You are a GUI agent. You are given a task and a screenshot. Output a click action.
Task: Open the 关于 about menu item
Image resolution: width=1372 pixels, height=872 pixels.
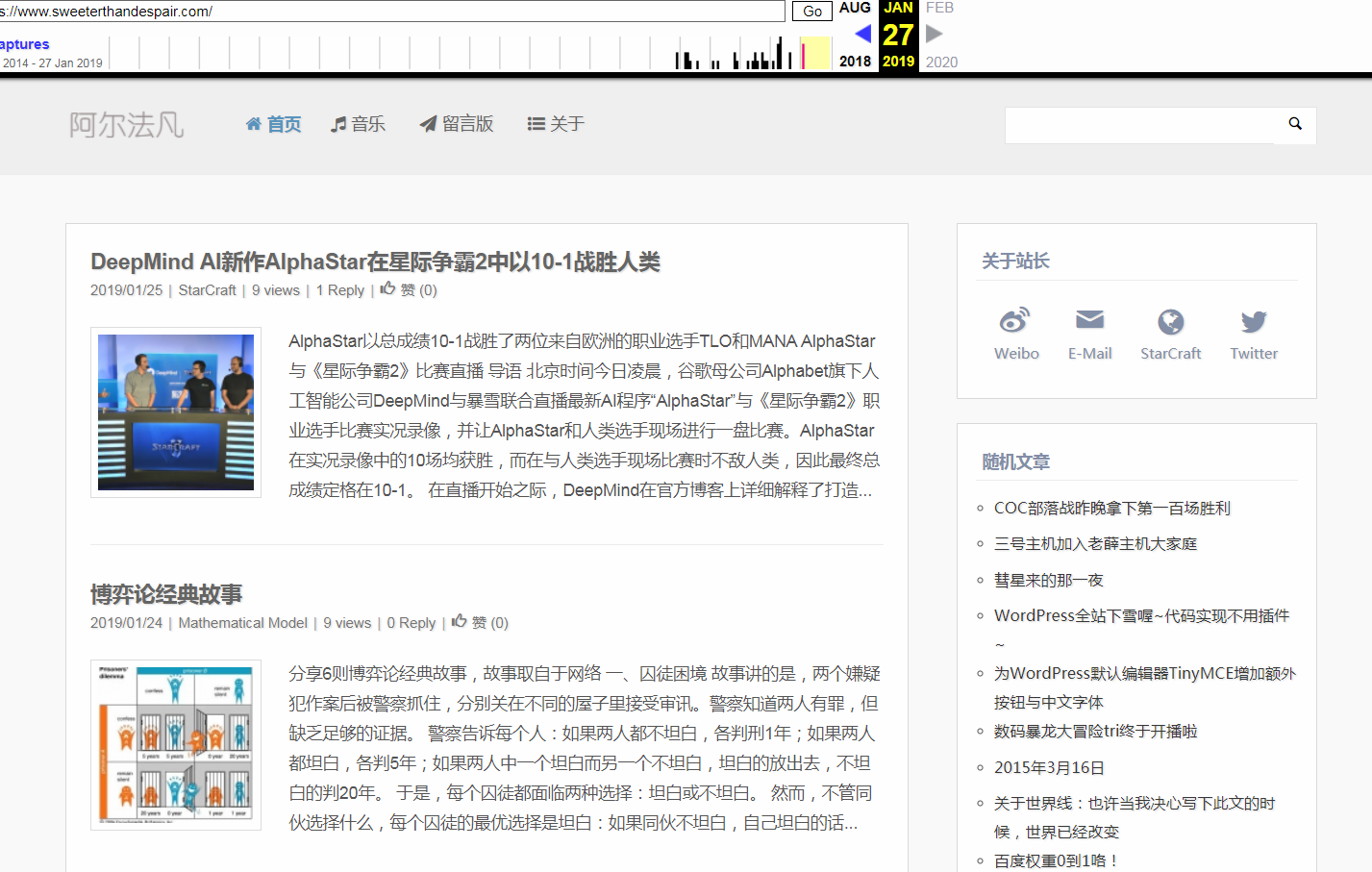coord(556,124)
